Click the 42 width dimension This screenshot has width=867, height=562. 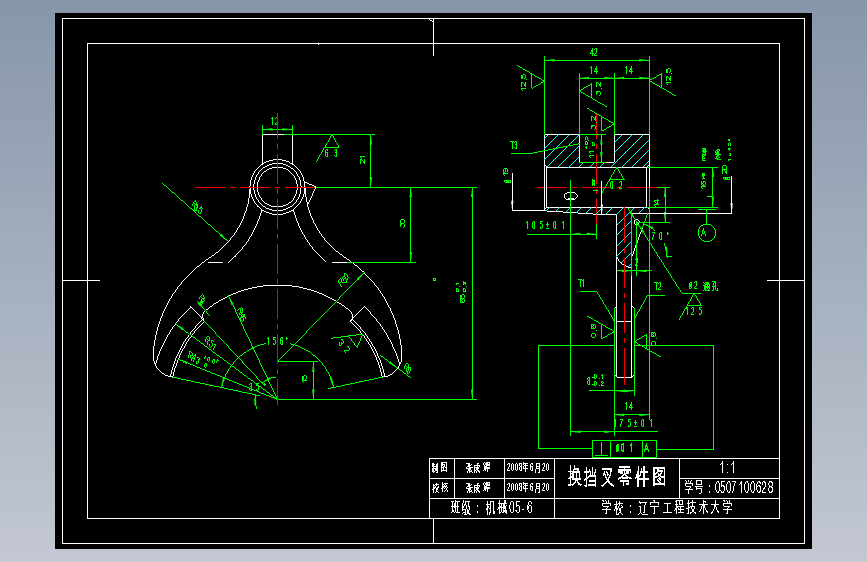(x=593, y=52)
